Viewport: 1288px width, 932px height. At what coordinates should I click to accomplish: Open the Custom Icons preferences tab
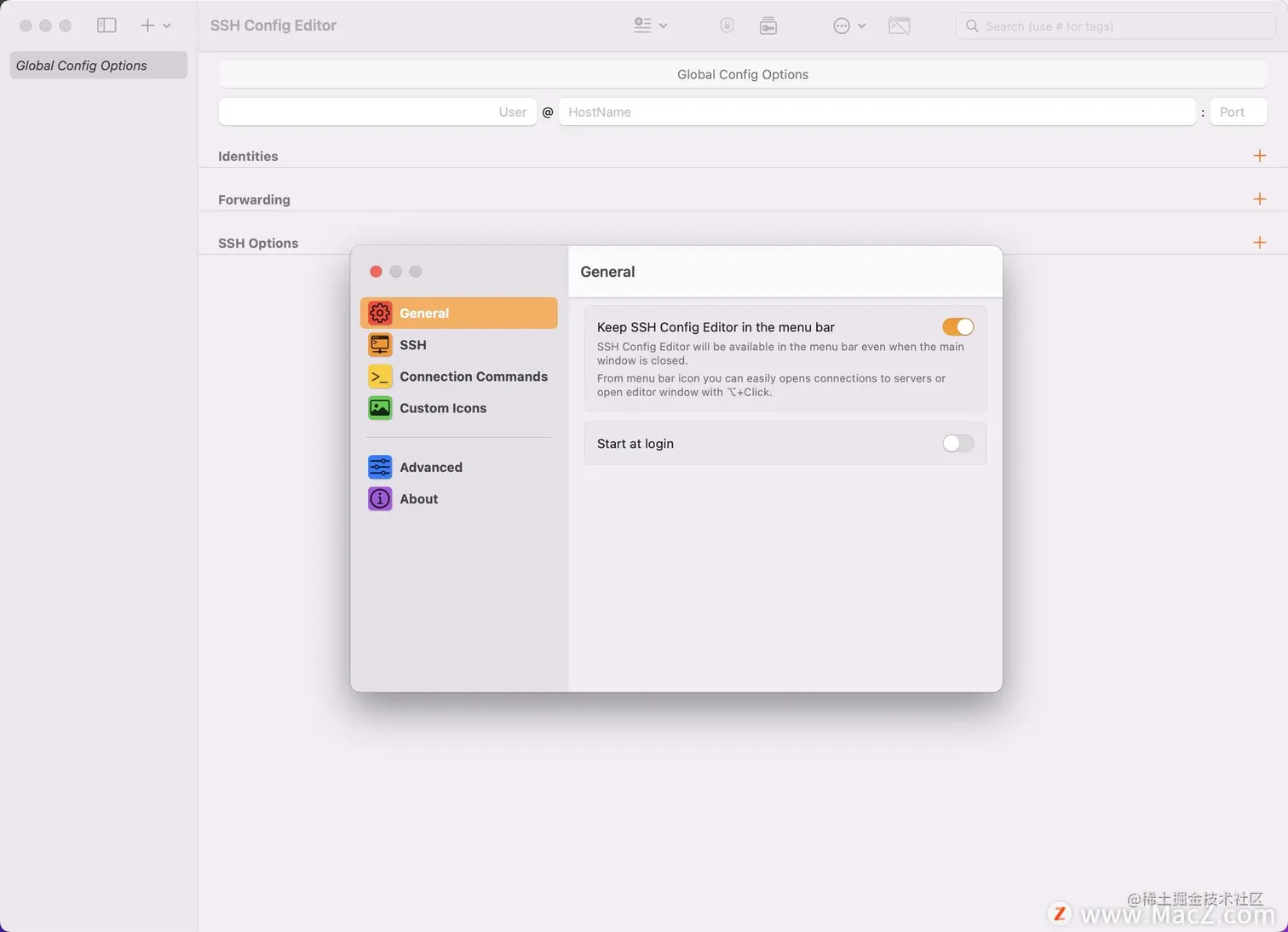pos(459,407)
